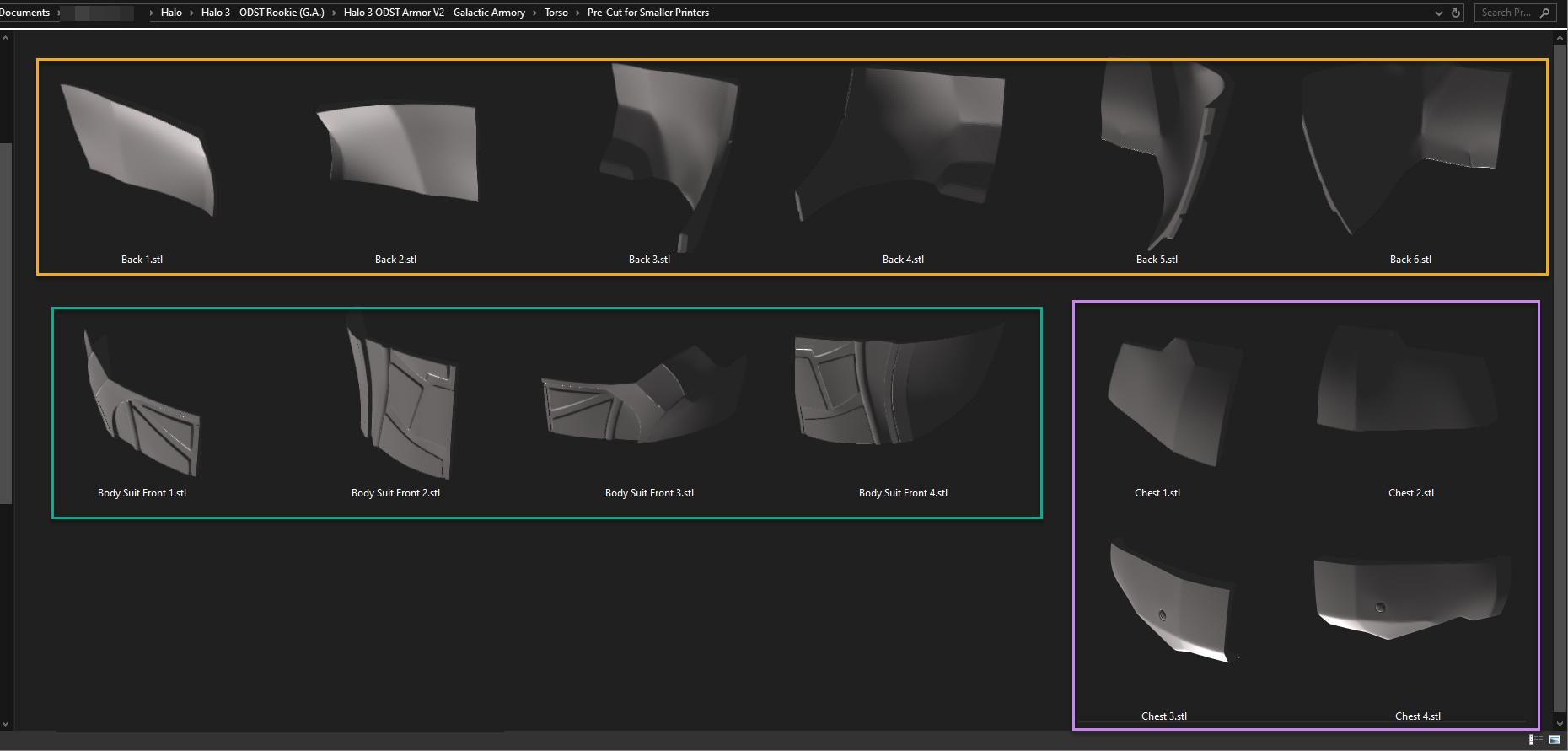Go to the Documents breadcrumb folder
Viewport: 1568px width, 751px height.
click(25, 13)
